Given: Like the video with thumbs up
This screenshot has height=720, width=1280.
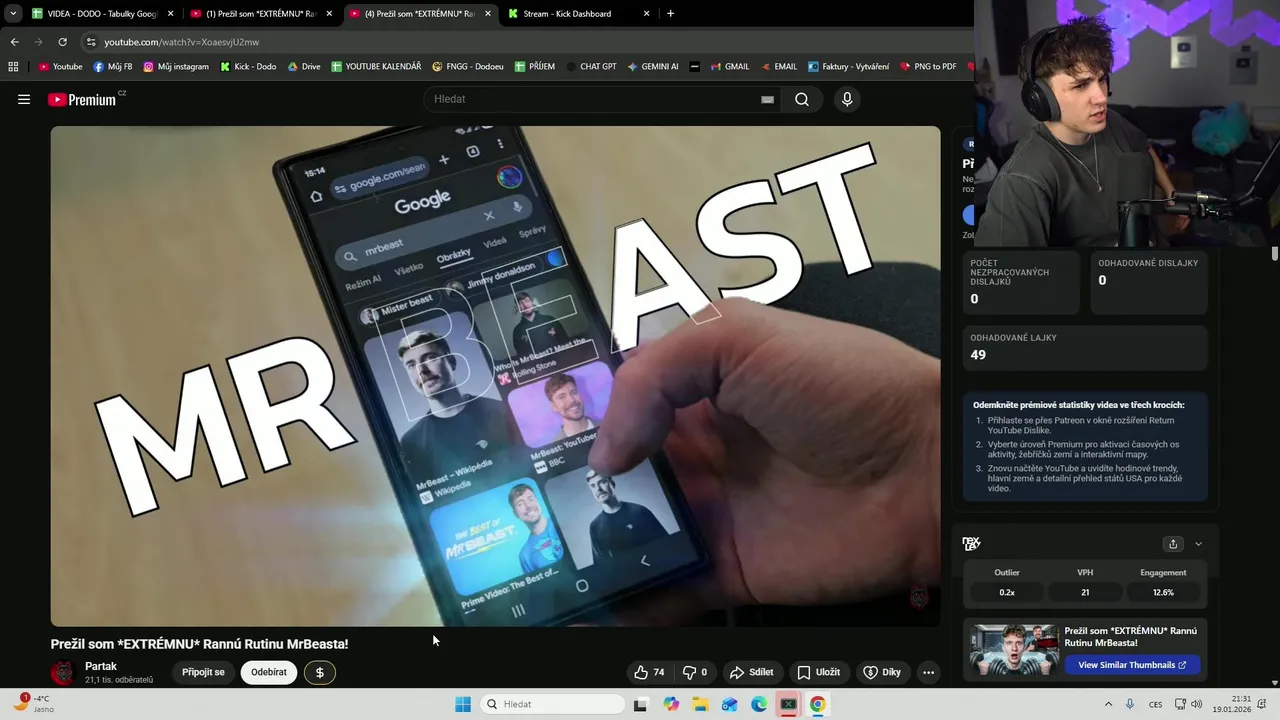Looking at the screenshot, I should point(649,672).
